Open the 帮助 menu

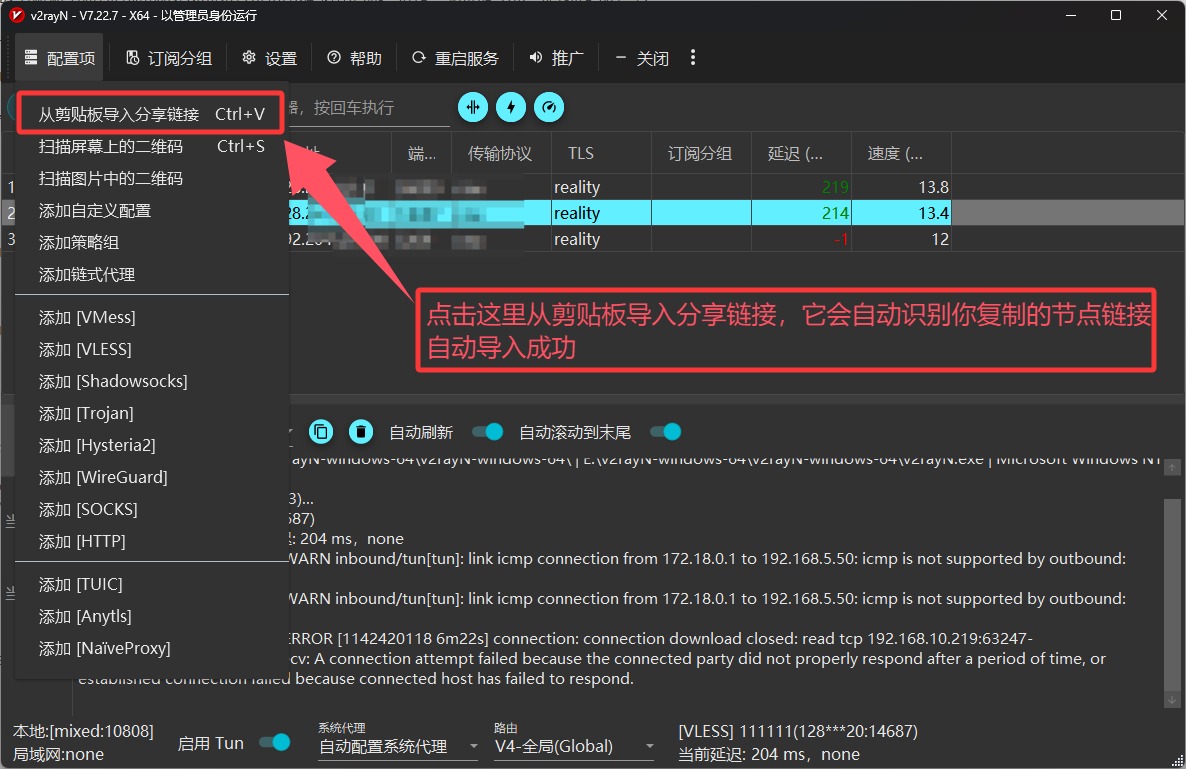(354, 58)
